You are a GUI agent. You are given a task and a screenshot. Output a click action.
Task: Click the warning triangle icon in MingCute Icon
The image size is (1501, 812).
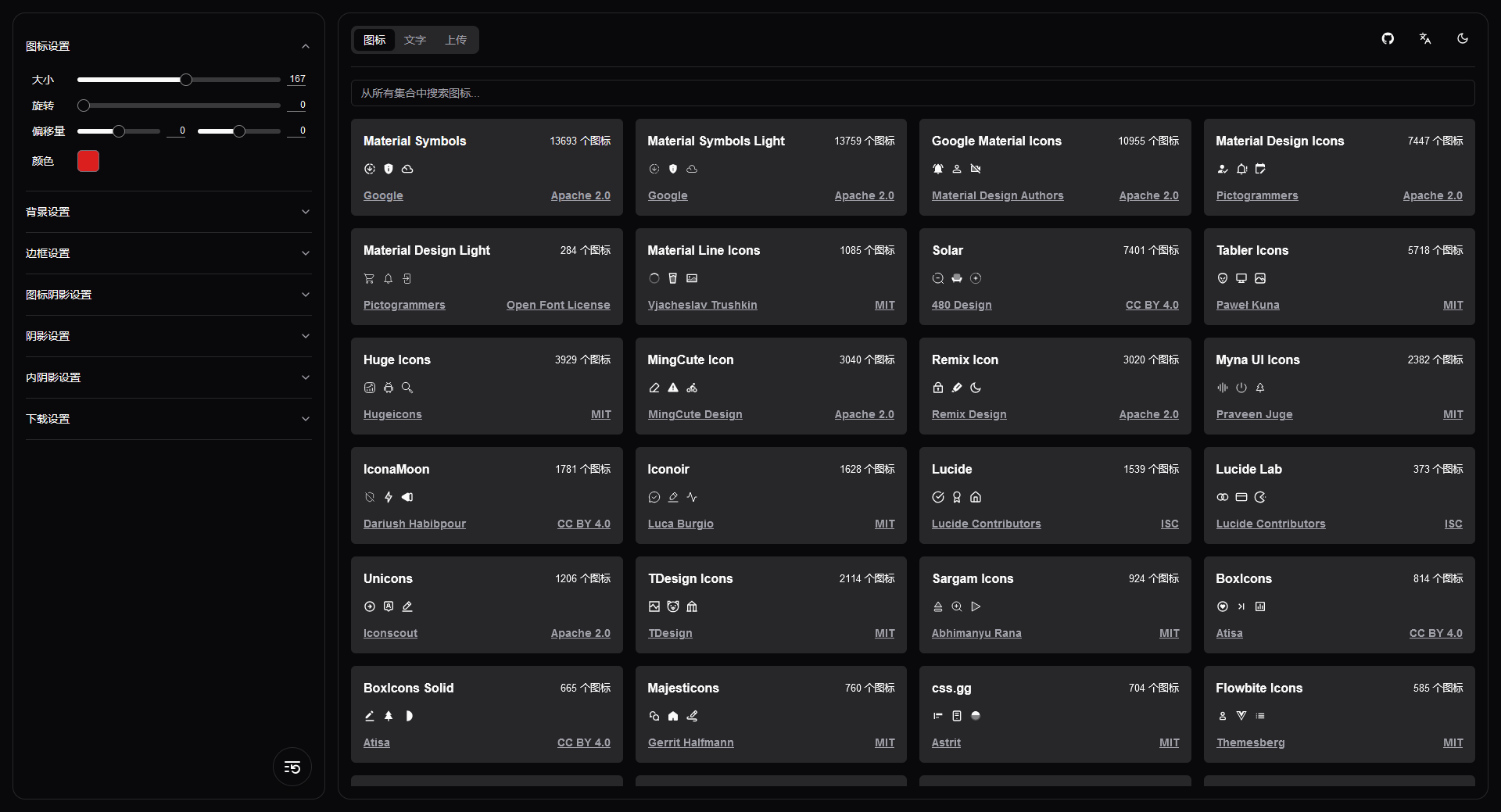coord(673,388)
